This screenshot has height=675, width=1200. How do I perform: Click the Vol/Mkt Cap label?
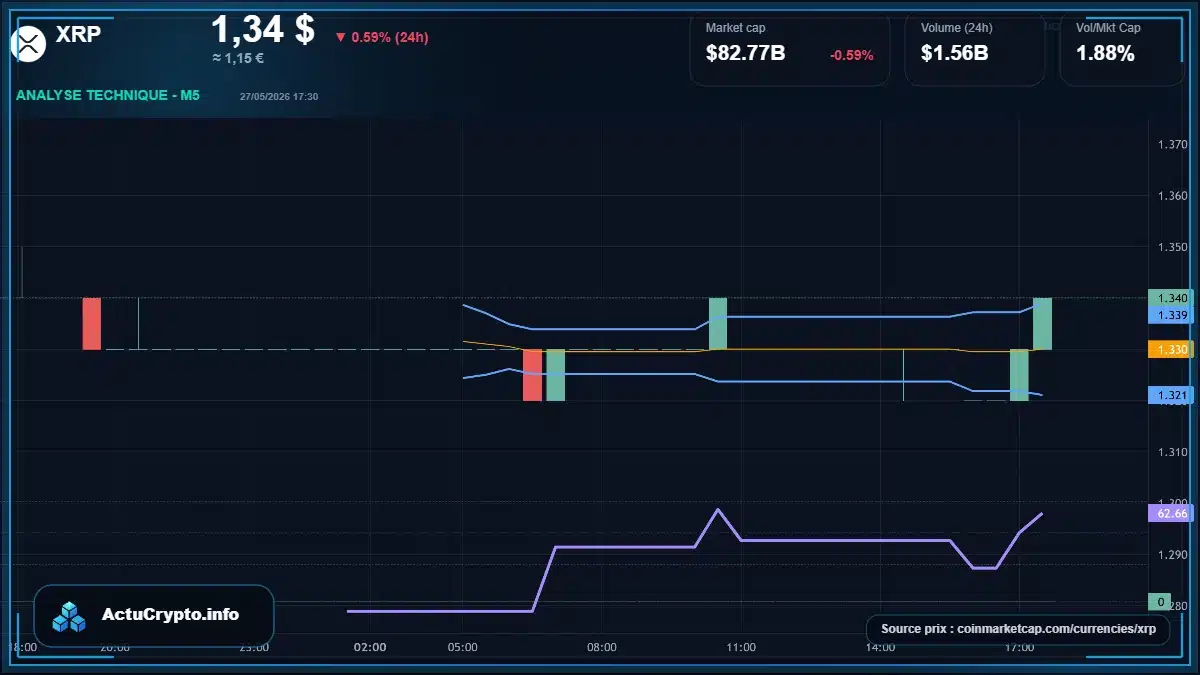(1108, 28)
